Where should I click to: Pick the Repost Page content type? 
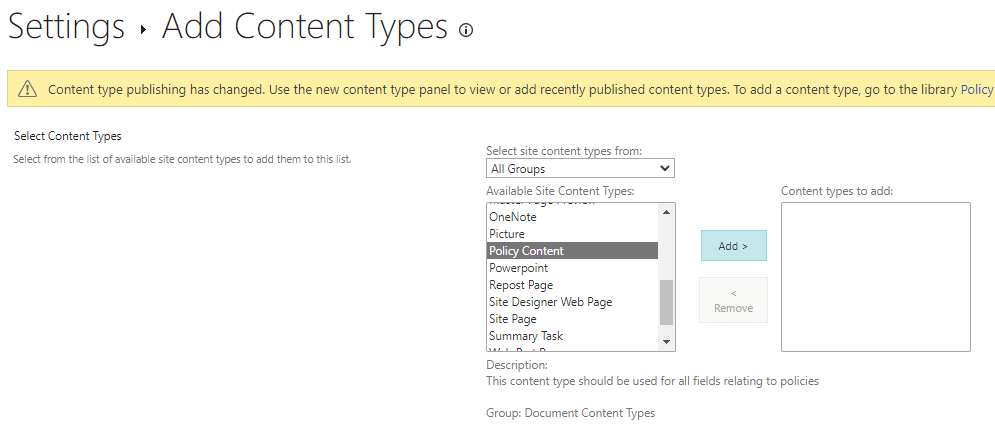(520, 285)
